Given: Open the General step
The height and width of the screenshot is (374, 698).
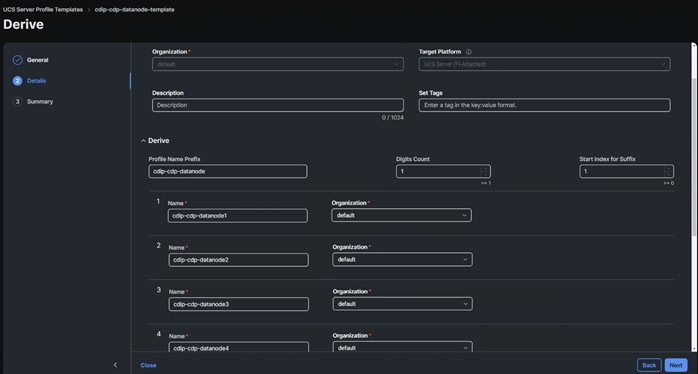Looking at the screenshot, I should 37,60.
